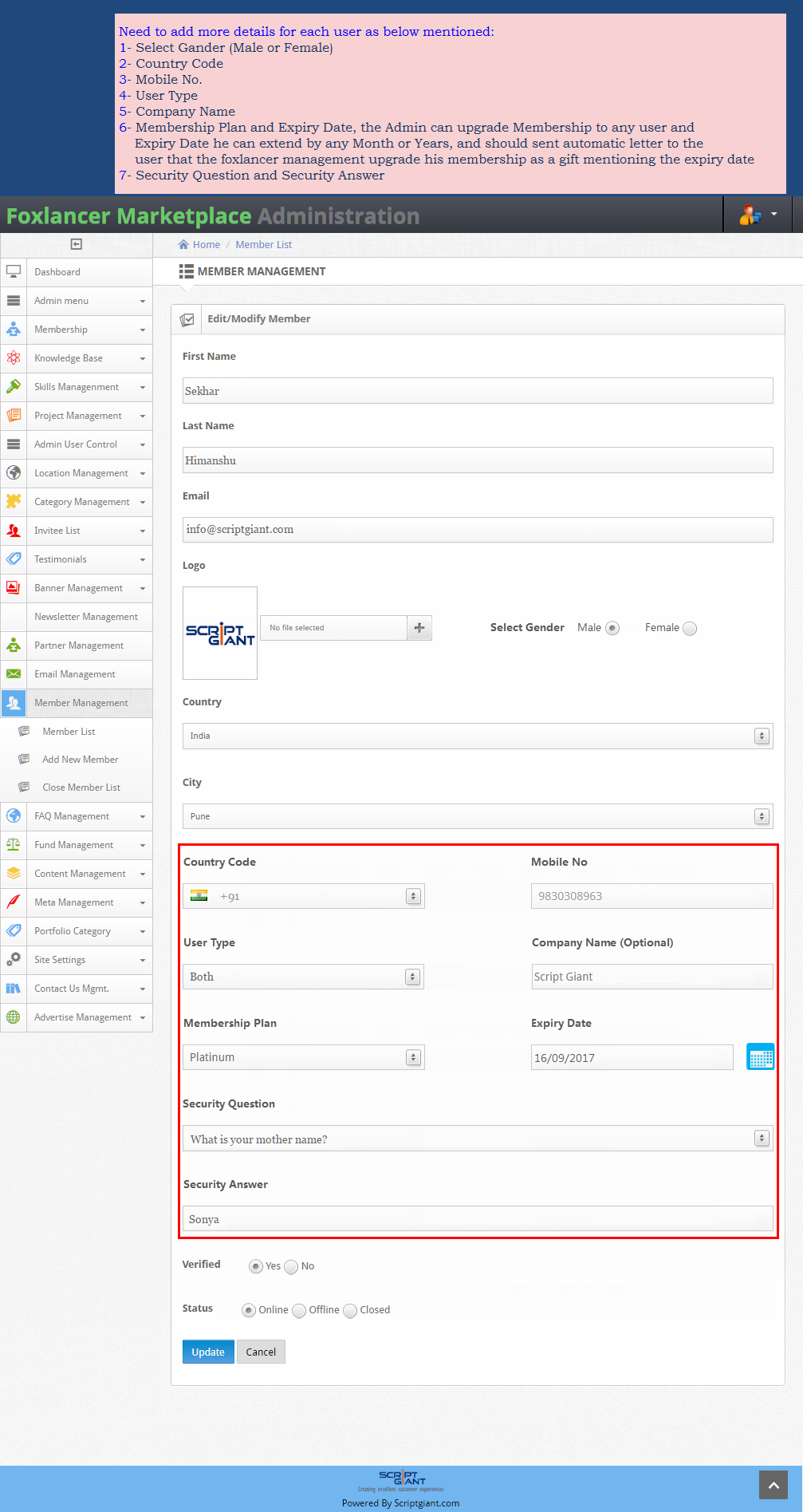Click the Cancel button
Screen dimensions: 803x1512
pyautogui.click(x=261, y=1352)
